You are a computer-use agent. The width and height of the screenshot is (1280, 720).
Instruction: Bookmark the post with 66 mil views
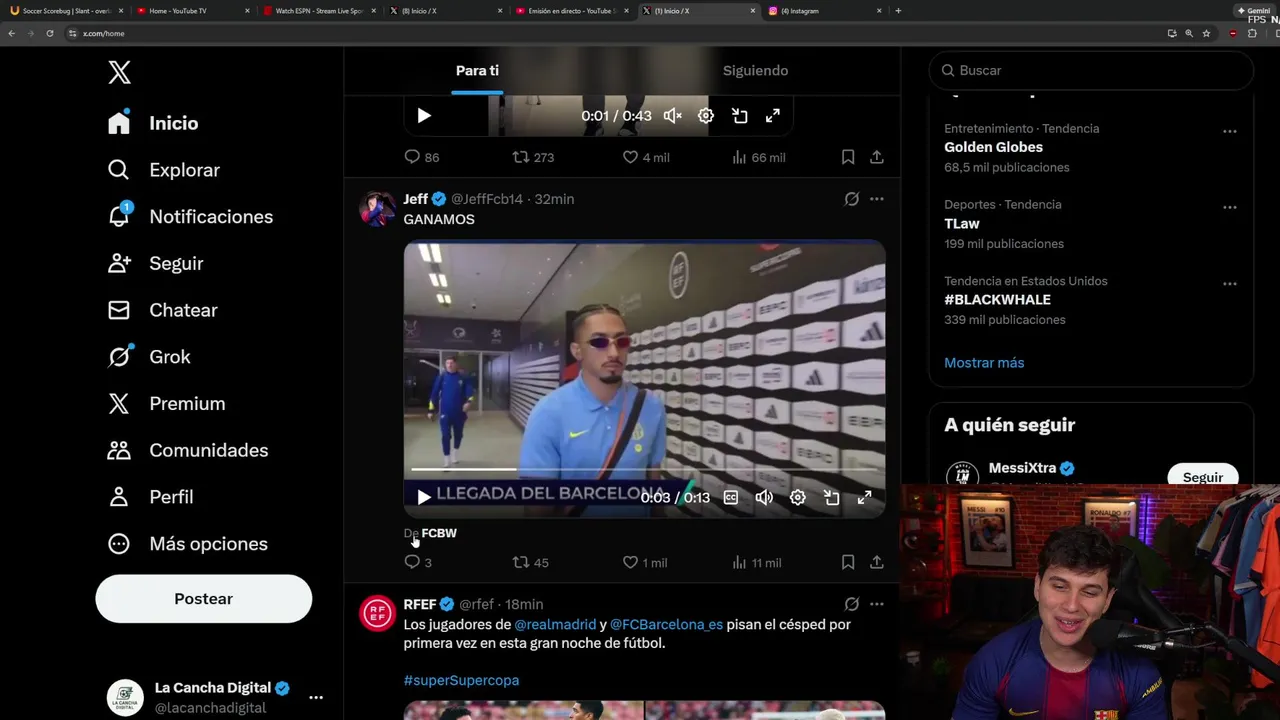[x=848, y=157]
